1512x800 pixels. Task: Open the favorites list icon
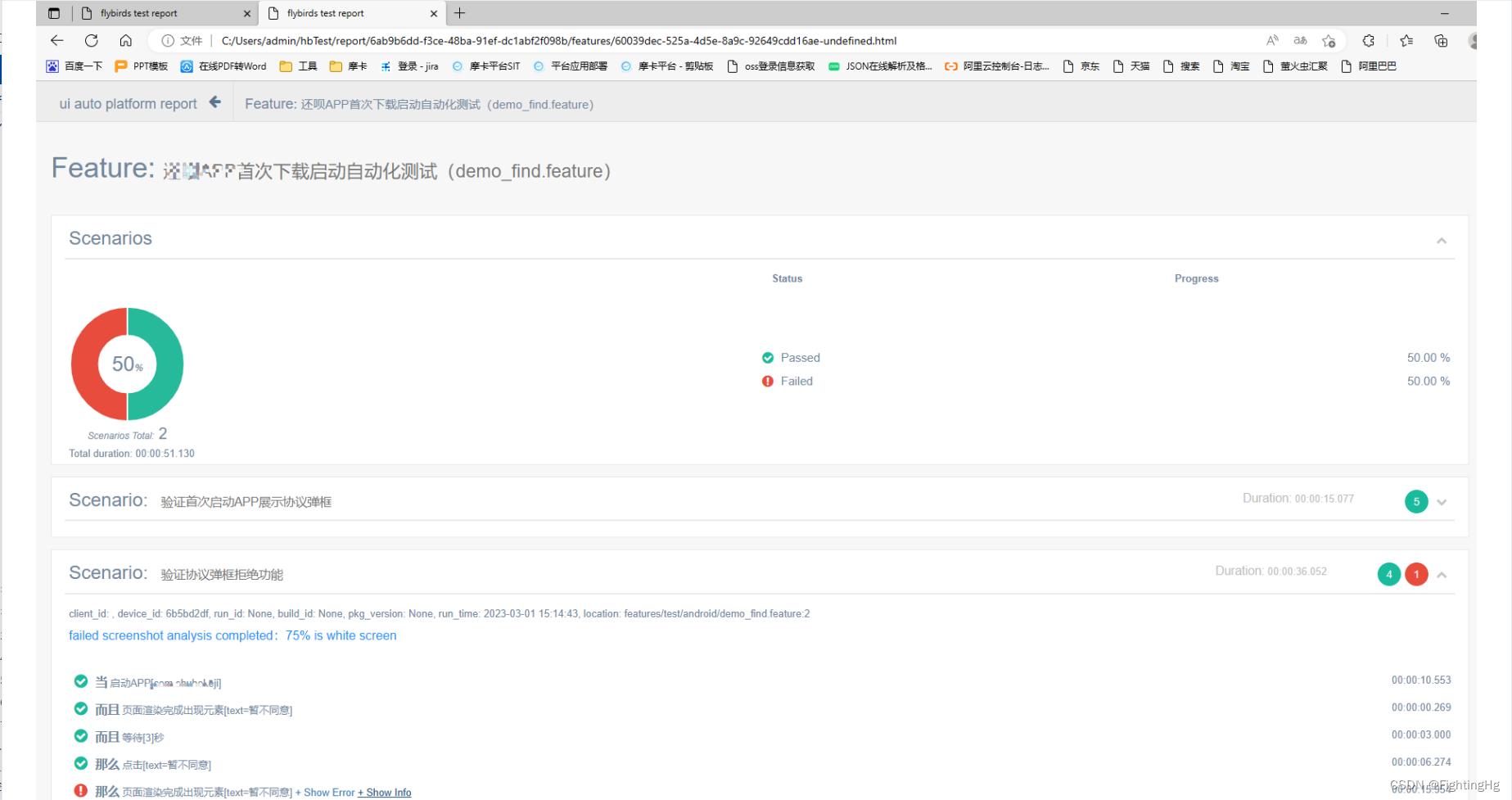[1406, 40]
